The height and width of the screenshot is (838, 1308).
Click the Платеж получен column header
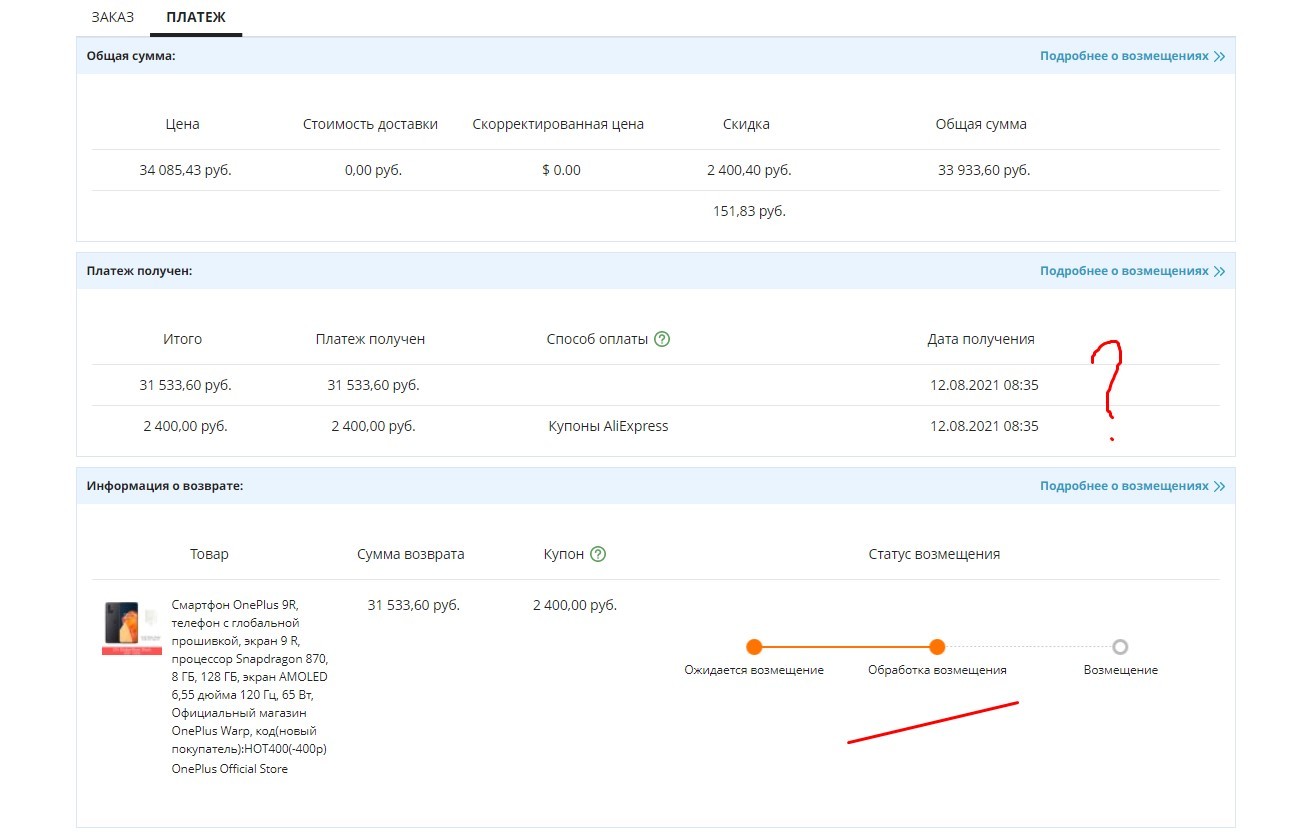tap(370, 339)
